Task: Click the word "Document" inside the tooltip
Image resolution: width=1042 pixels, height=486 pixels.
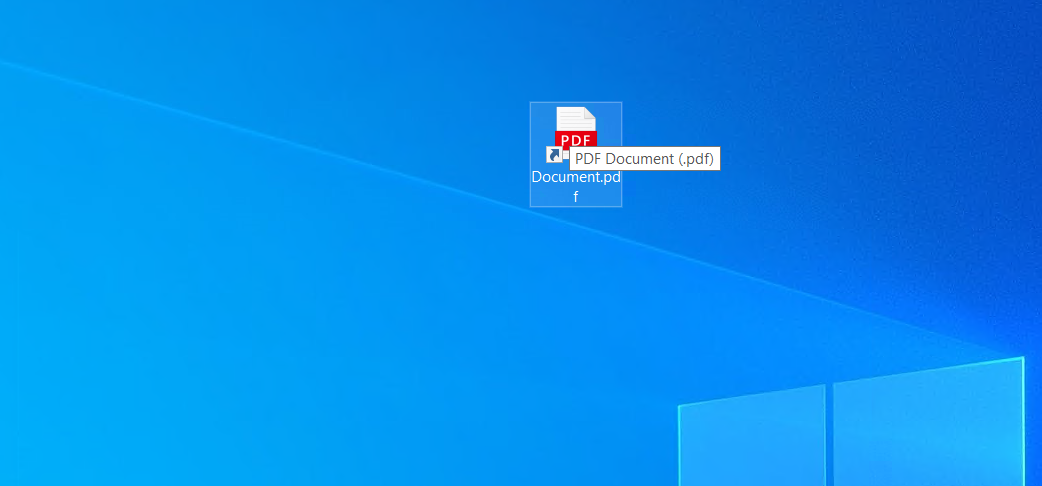Action: click(637, 159)
